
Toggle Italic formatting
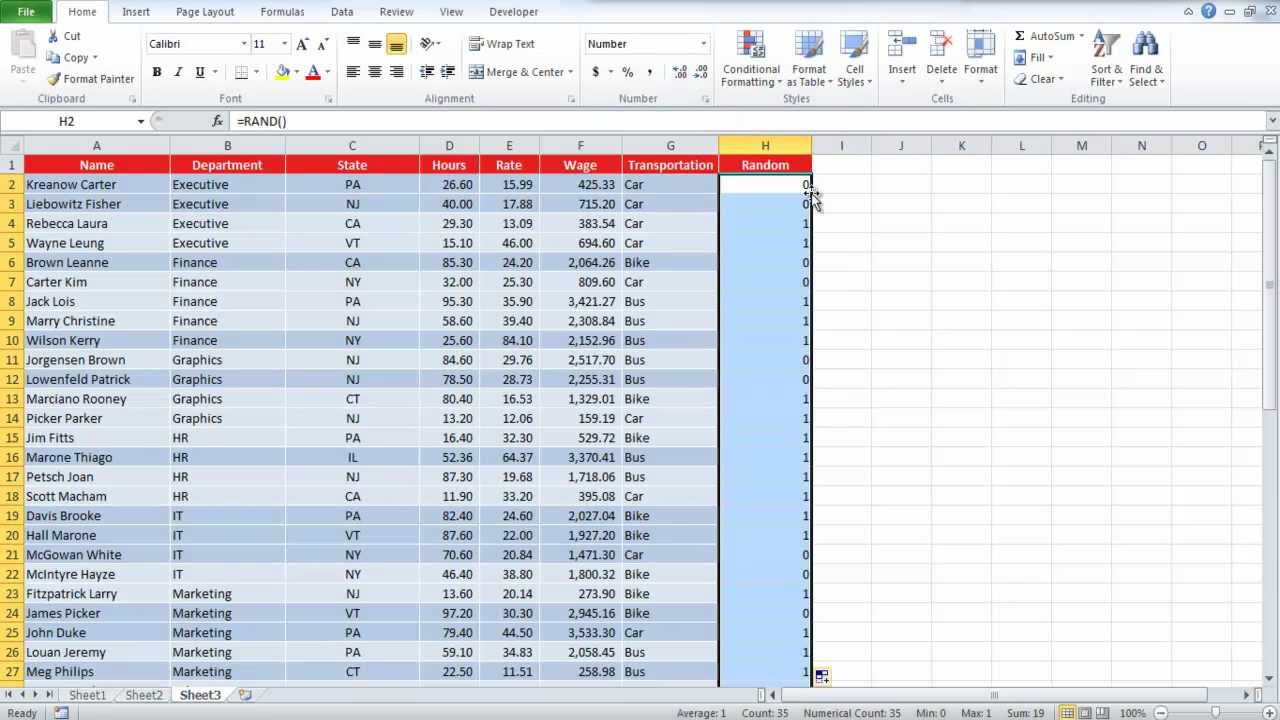[178, 72]
